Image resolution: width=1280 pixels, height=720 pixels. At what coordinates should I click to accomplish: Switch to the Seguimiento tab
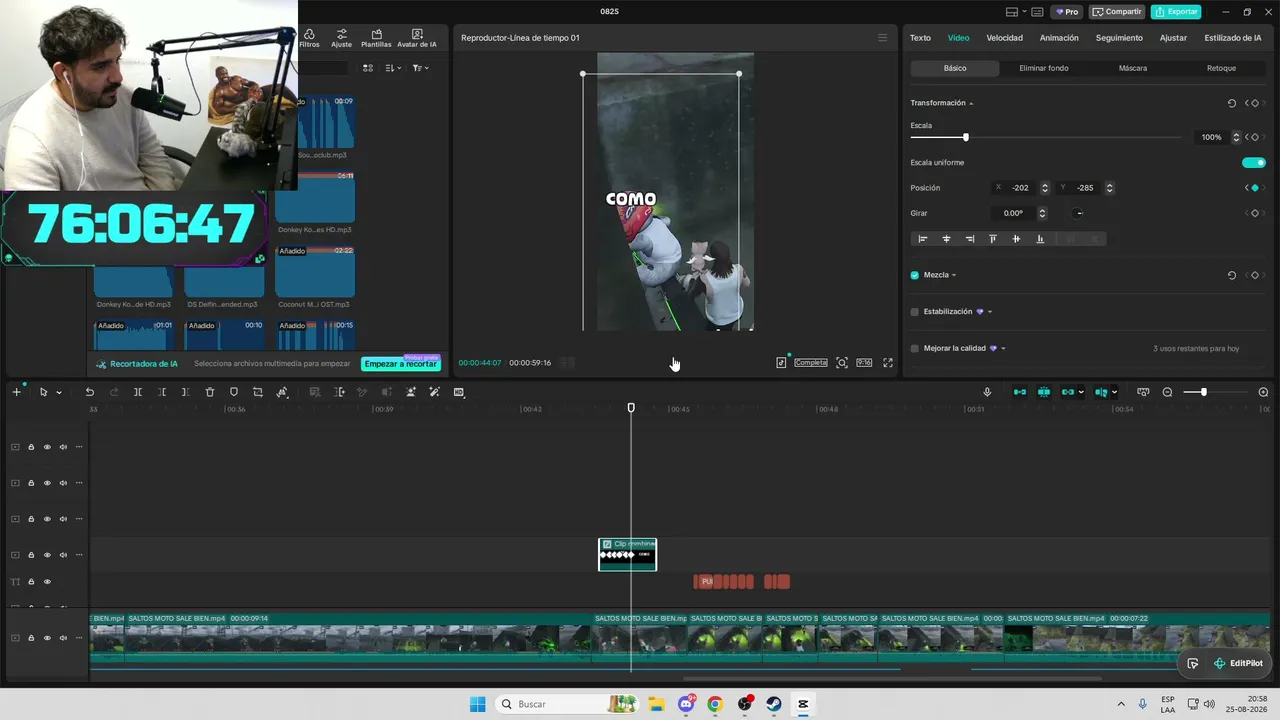[x=1119, y=38]
